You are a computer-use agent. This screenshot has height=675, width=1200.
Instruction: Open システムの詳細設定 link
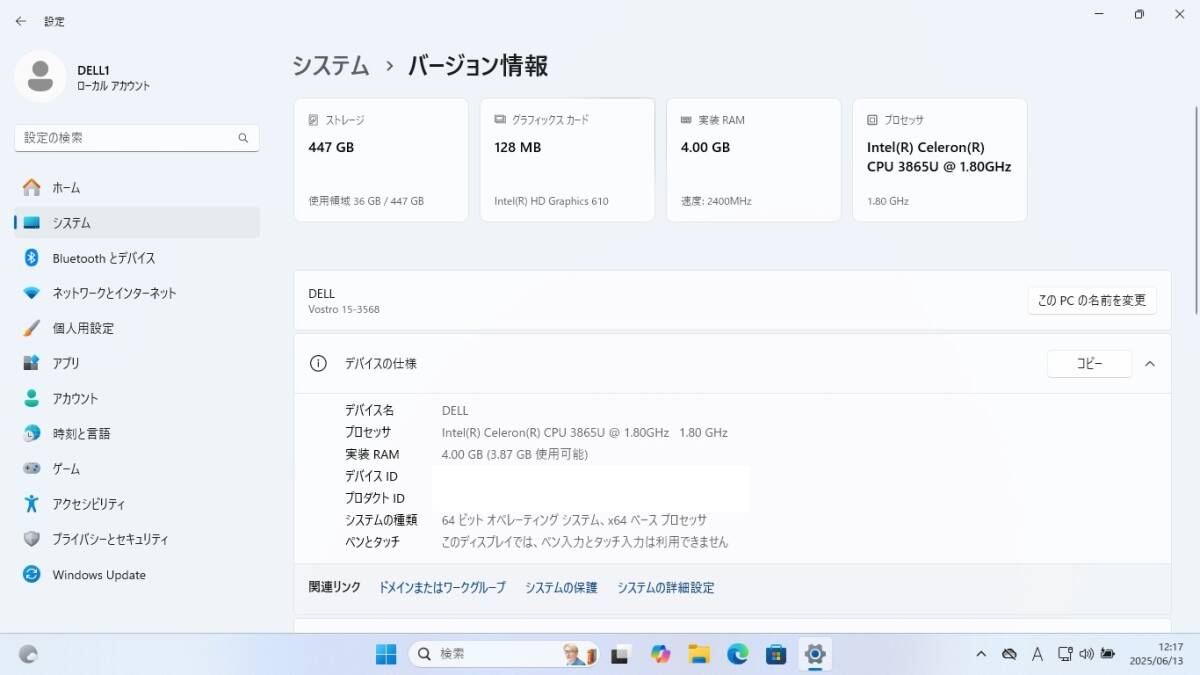[666, 588]
